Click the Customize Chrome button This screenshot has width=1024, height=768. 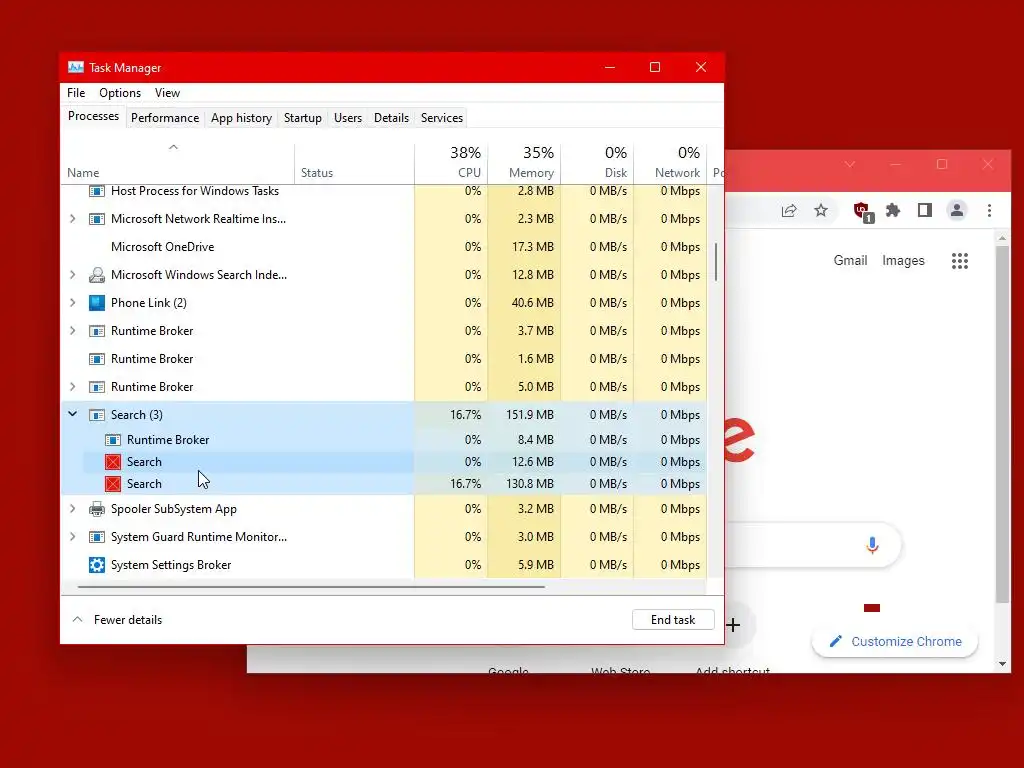coord(895,641)
